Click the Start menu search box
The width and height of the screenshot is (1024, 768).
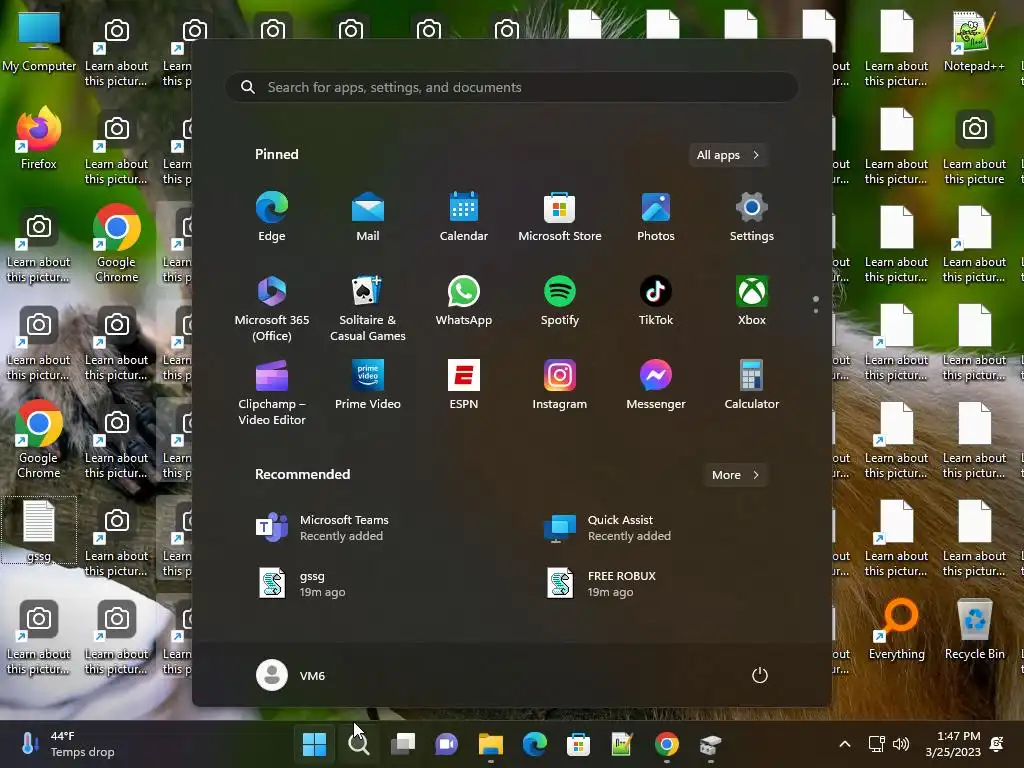click(x=512, y=87)
